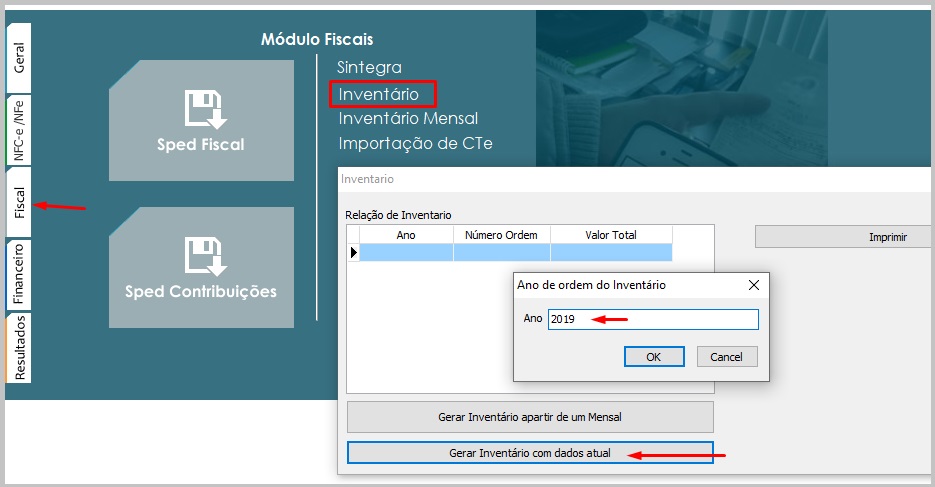This screenshot has height=487, width=935.
Task: Open the Sintegra menu entry
Action: (x=369, y=67)
